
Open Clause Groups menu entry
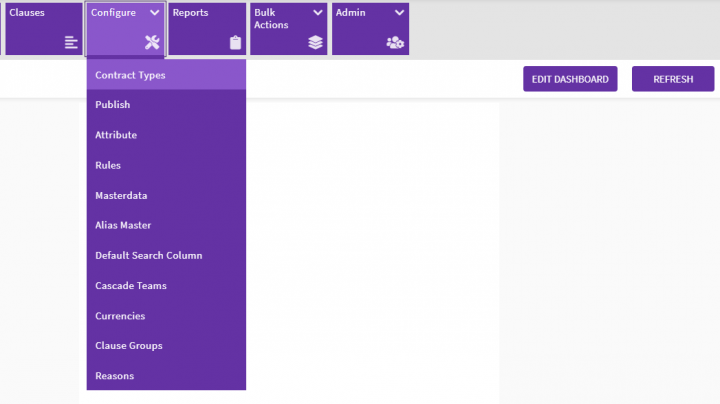coord(129,346)
